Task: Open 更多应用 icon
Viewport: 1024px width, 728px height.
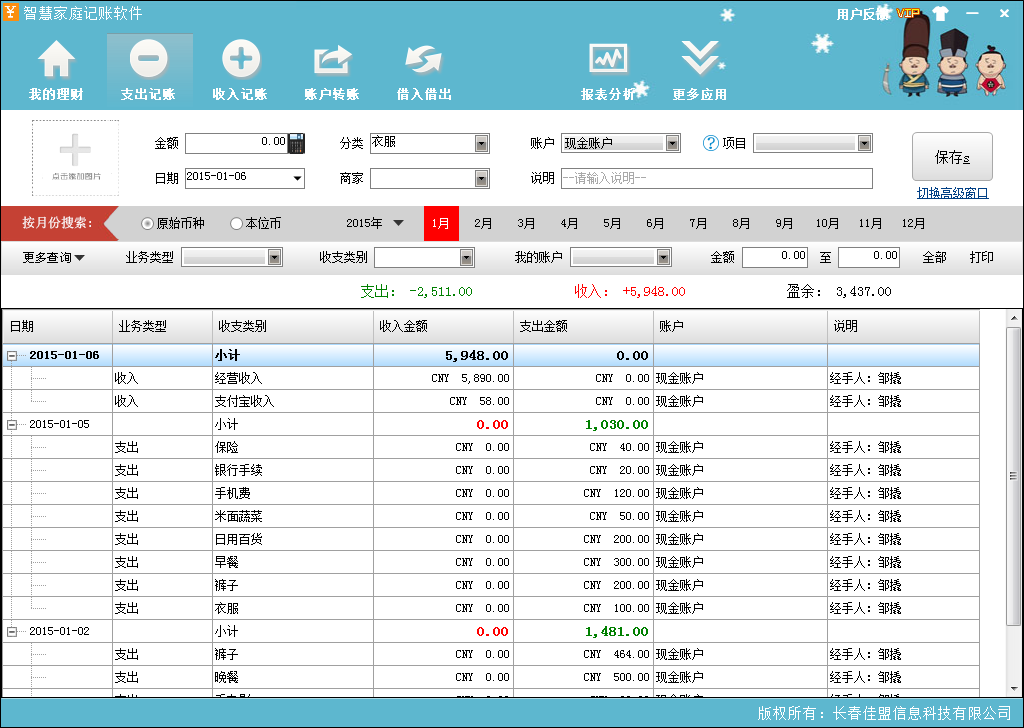Action: [699, 62]
